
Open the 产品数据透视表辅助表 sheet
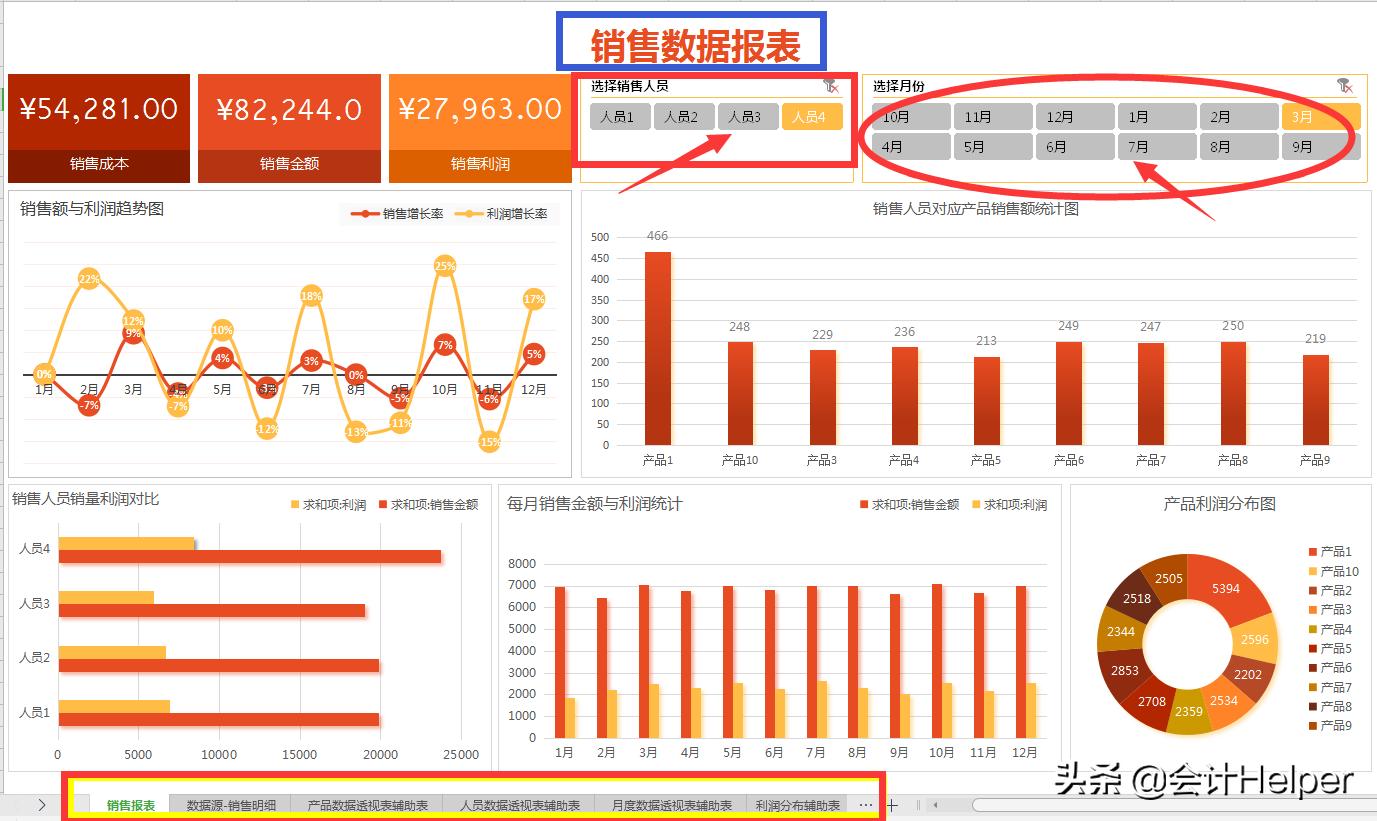[x=366, y=804]
